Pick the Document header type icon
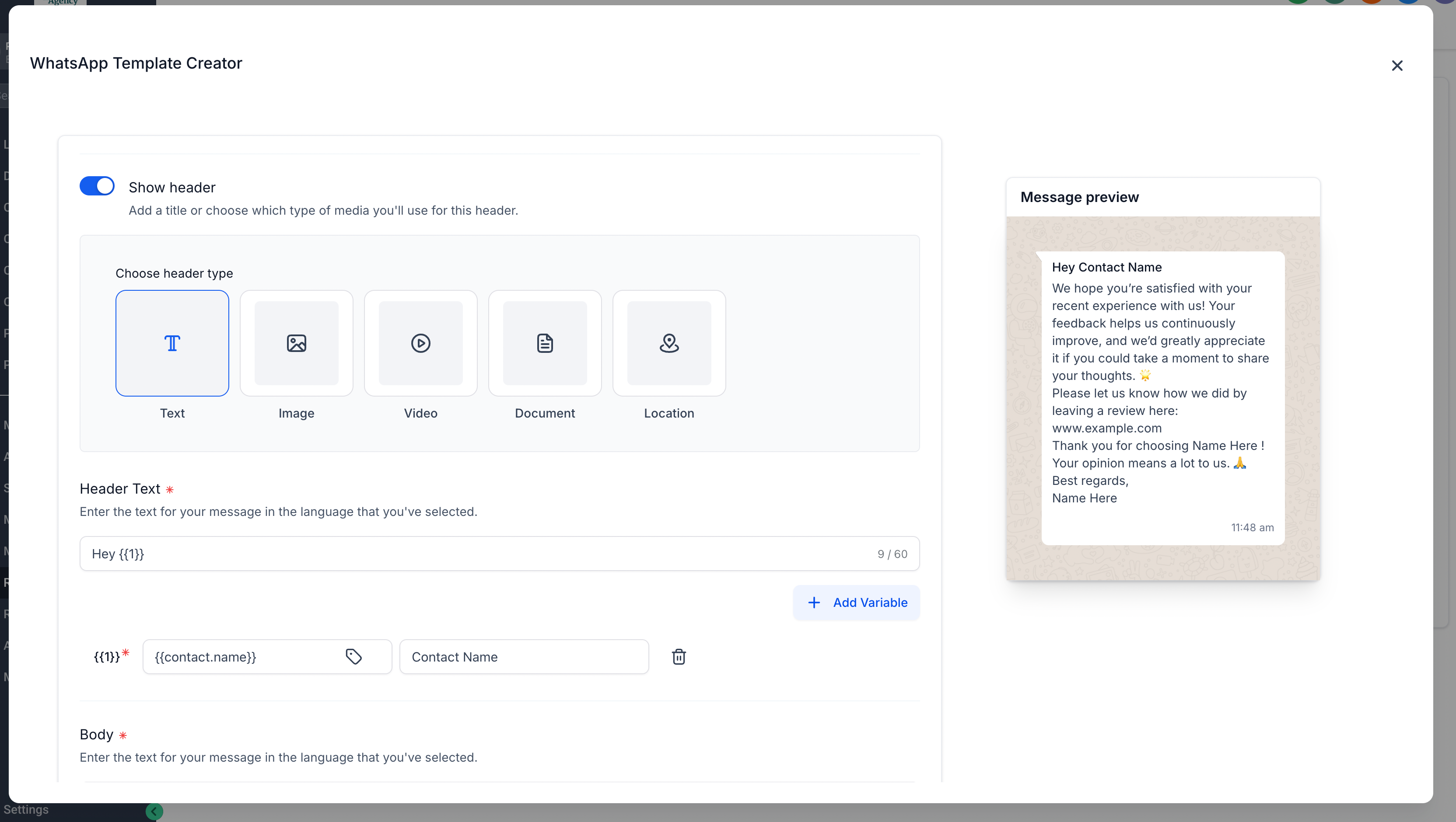 click(x=545, y=343)
